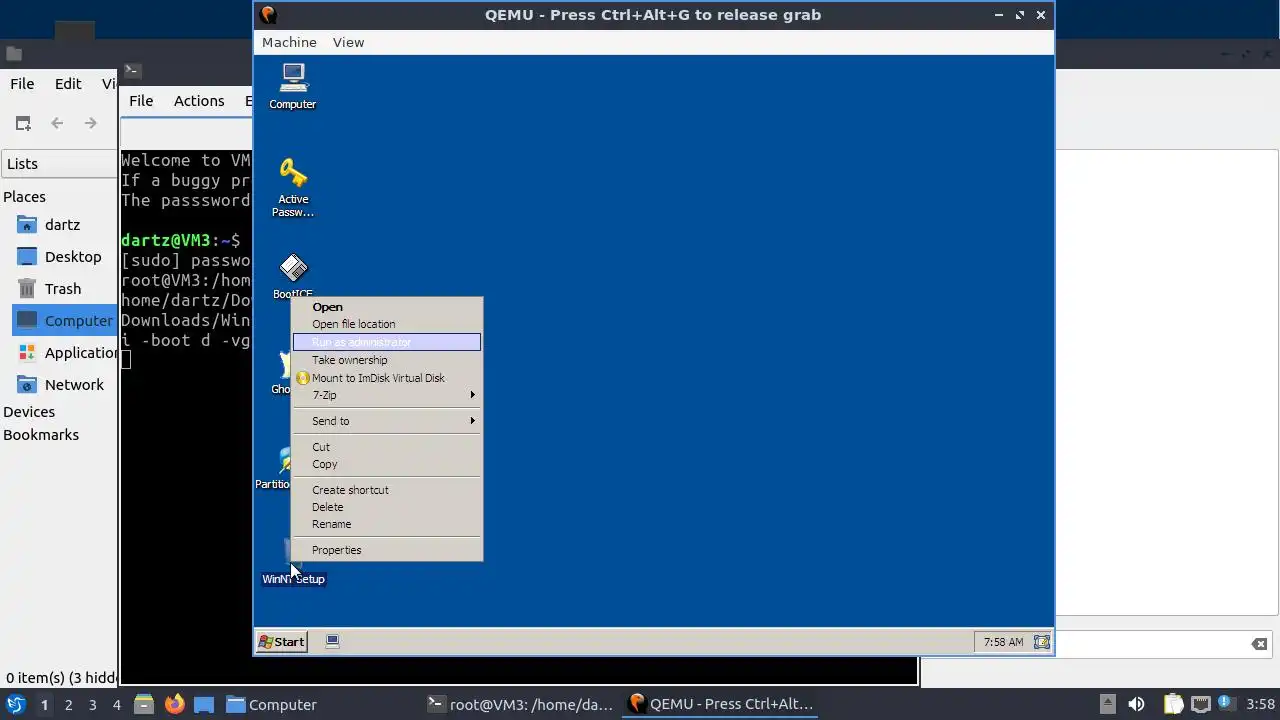Open Edit menu in file manager
Image resolution: width=1280 pixels, height=720 pixels.
tap(68, 84)
